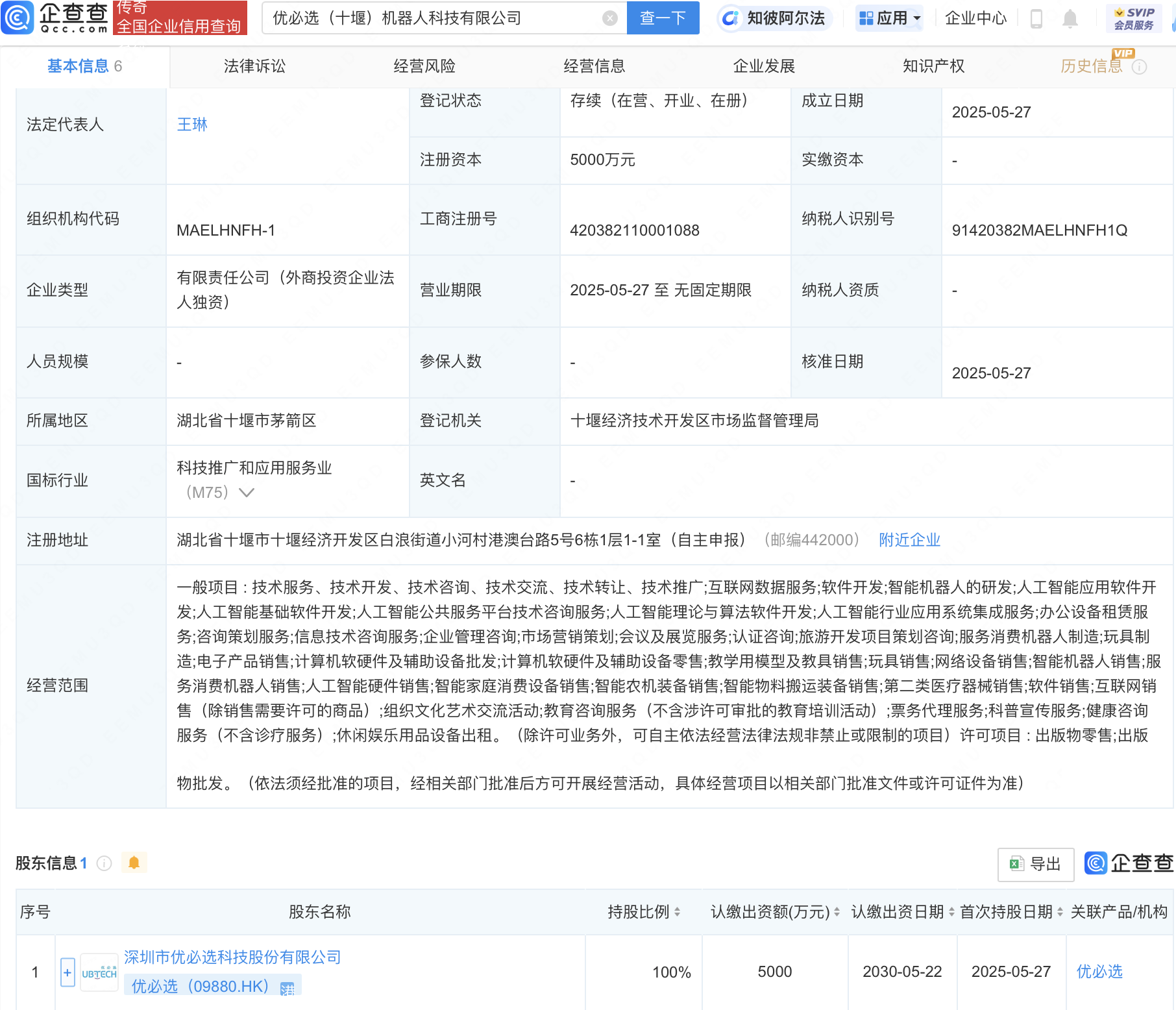Screen dimensions: 1176x1010
Task: Clear the search box with X icon
Action: 609,18
